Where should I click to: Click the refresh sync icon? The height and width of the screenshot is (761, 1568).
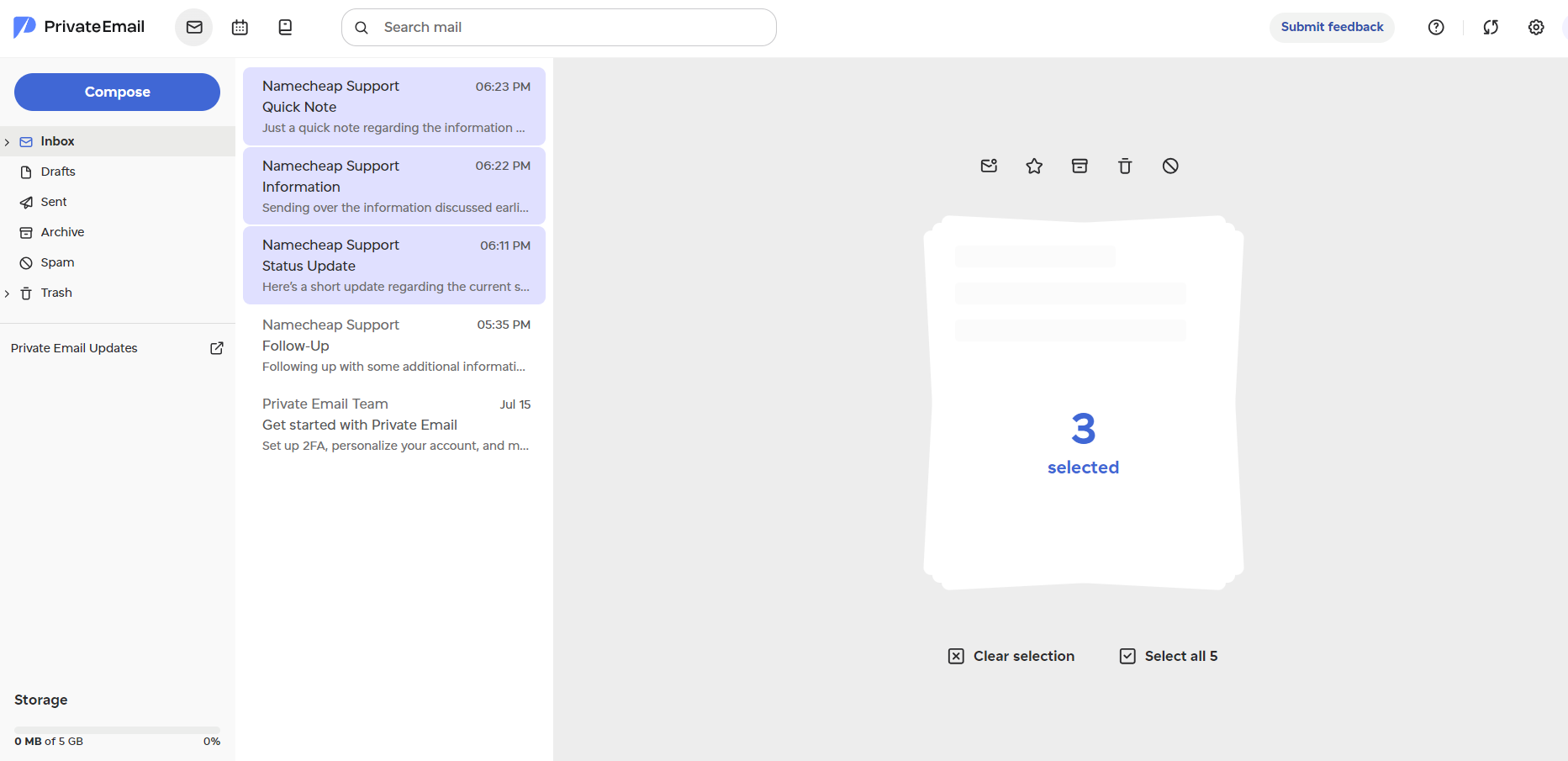(1491, 28)
